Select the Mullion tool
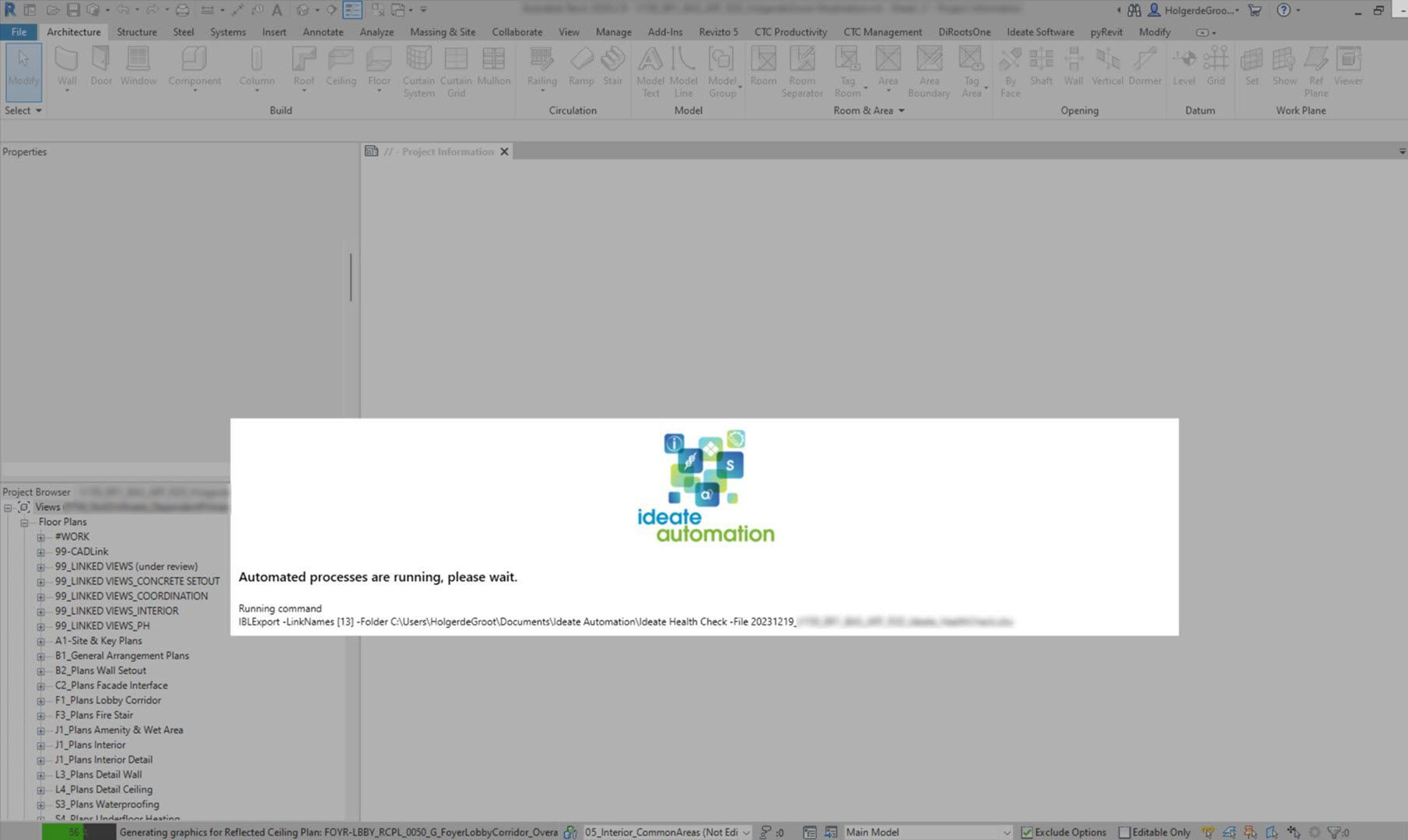The image size is (1408, 840). point(493,66)
